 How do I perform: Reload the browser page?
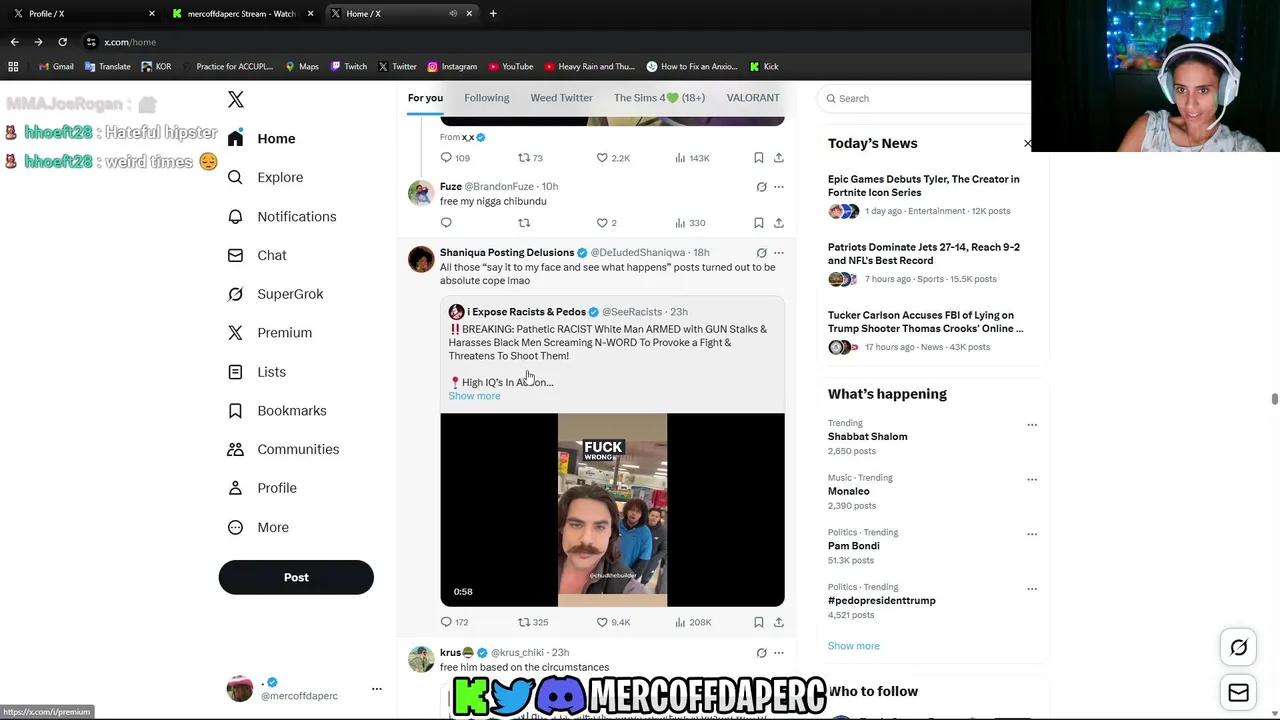coord(62,42)
